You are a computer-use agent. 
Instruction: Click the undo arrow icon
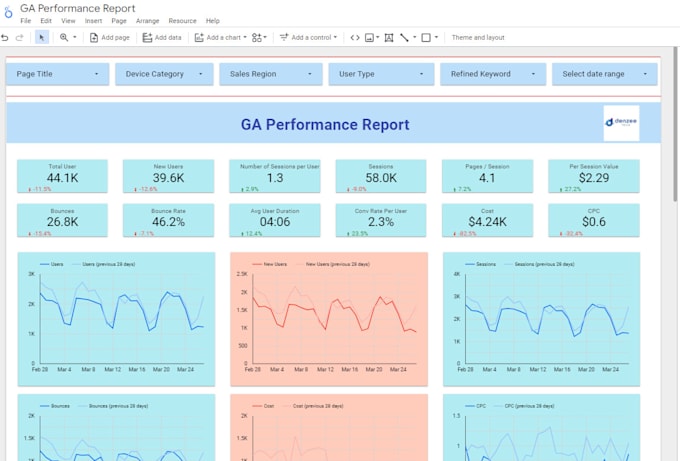[x=5, y=38]
